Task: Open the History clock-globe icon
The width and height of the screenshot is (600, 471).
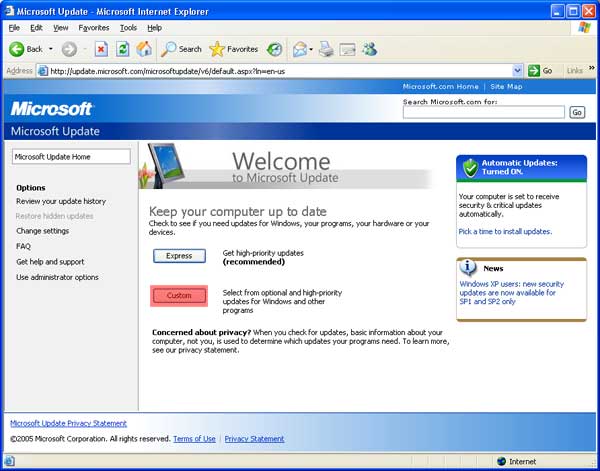Action: (x=274, y=49)
